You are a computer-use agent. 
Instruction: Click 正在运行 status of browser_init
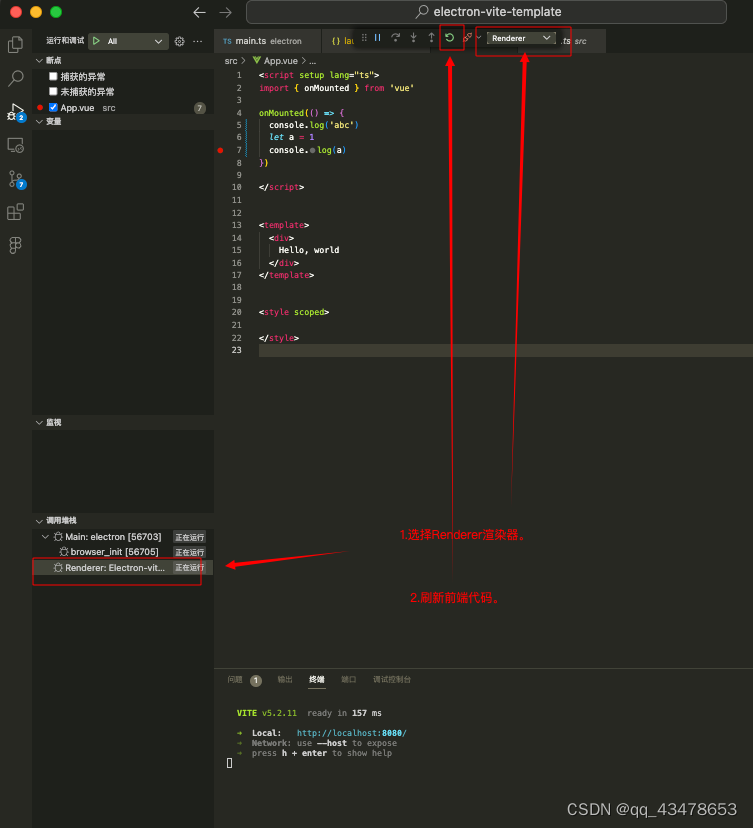click(190, 552)
